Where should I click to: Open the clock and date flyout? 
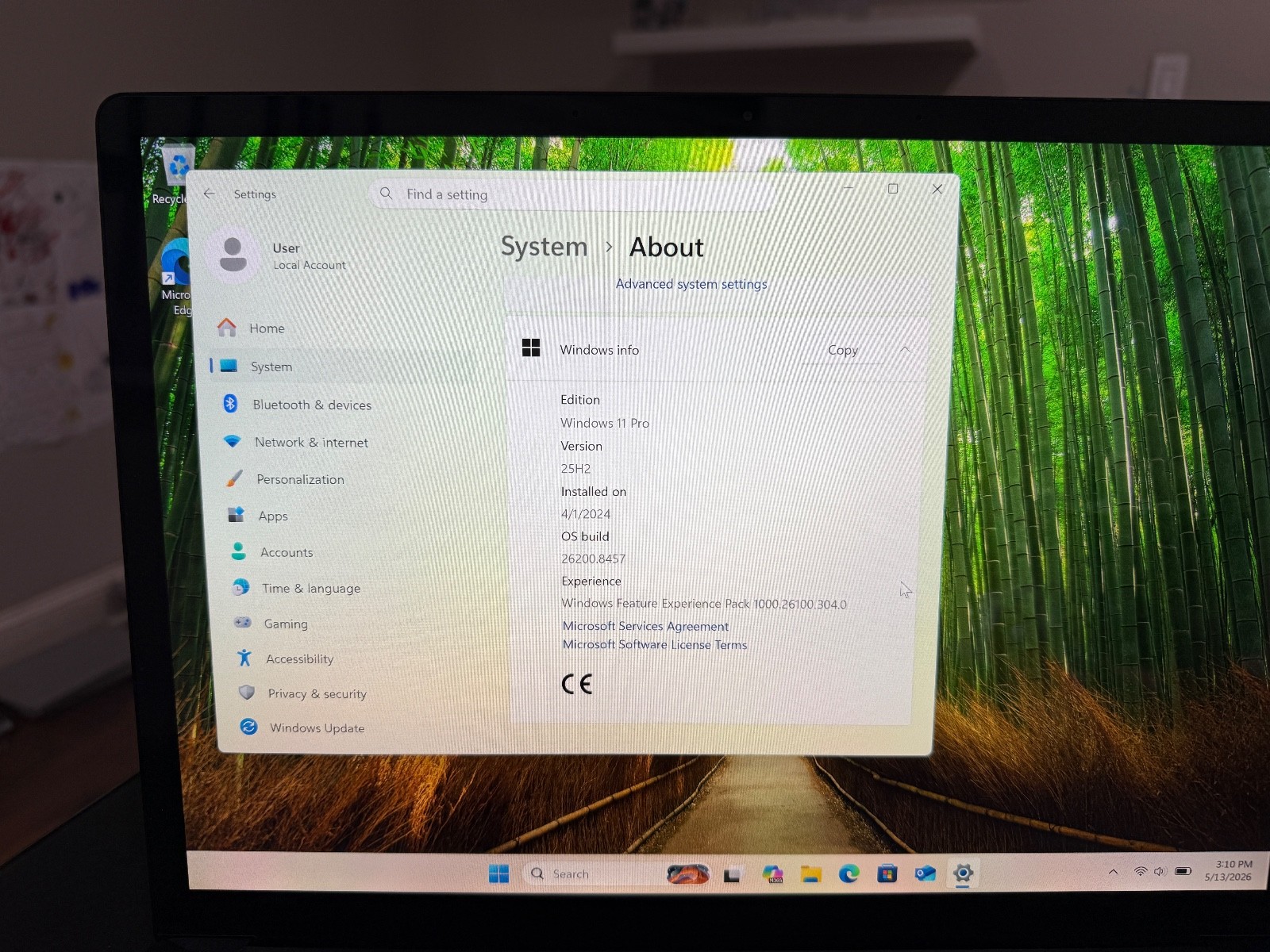(x=1229, y=870)
